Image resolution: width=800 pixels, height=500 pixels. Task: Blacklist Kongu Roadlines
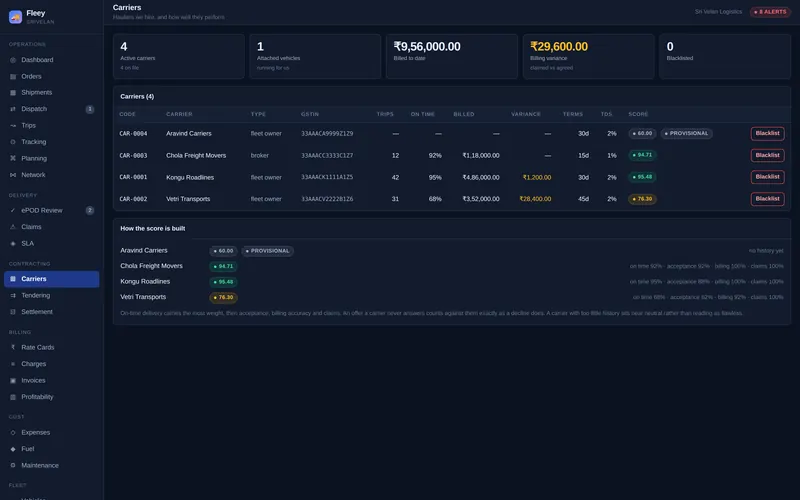tap(767, 177)
